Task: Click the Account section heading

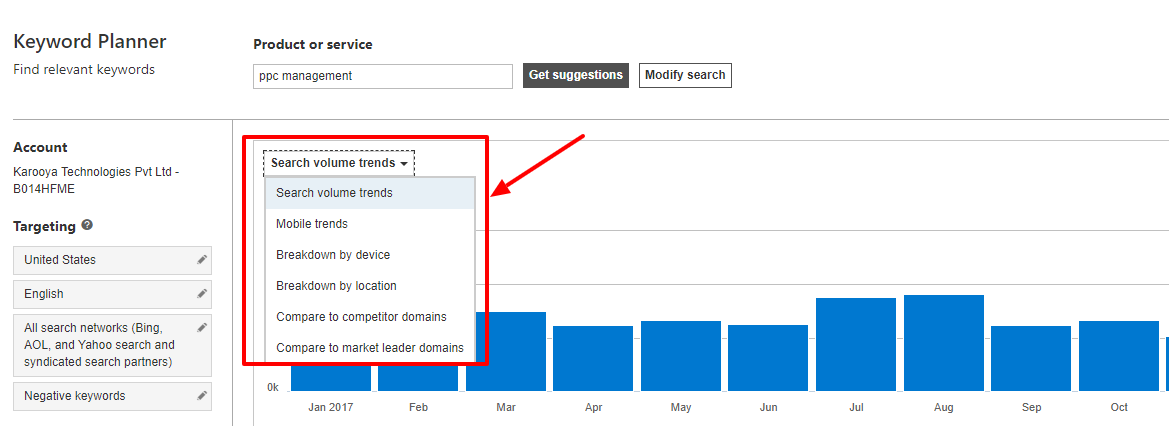Action: (x=40, y=148)
